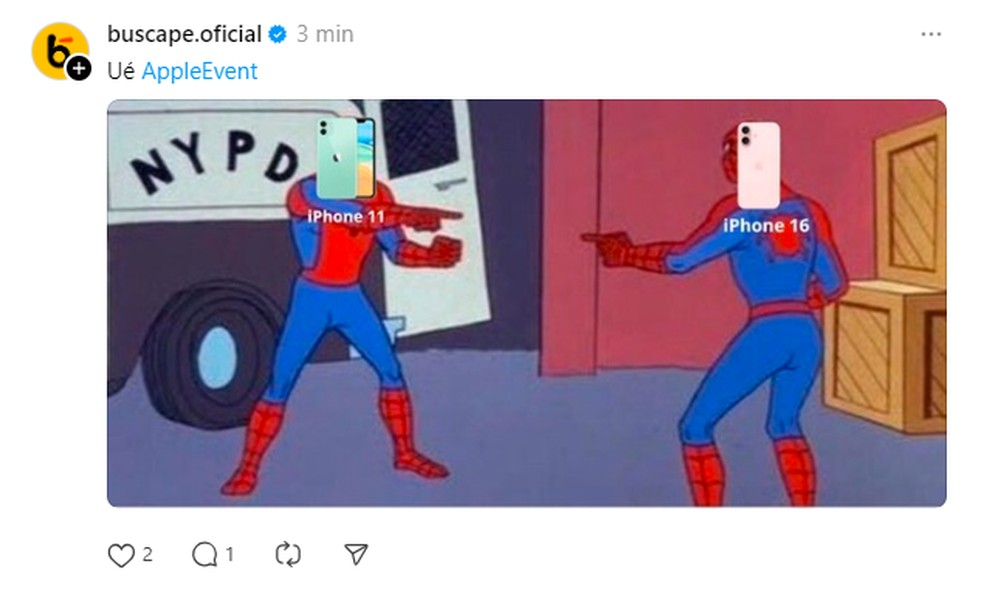Follow buscape via the plus badge on its avatar
The height and width of the screenshot is (589, 984).
pos(79,68)
